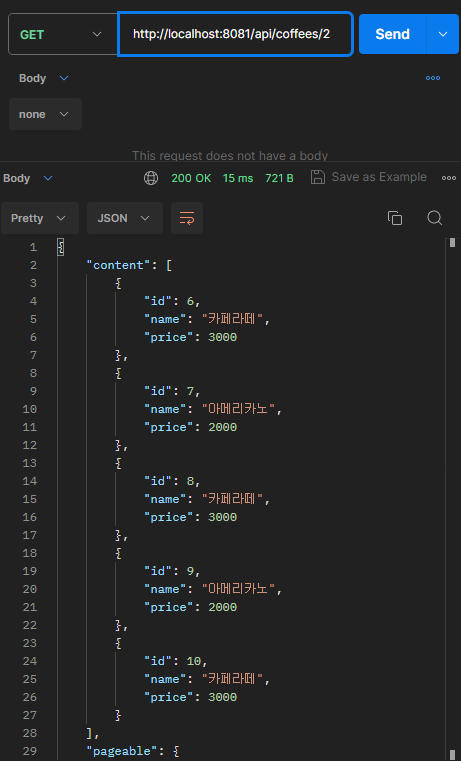Click the save icon beside Save as Example

pyautogui.click(x=317, y=177)
